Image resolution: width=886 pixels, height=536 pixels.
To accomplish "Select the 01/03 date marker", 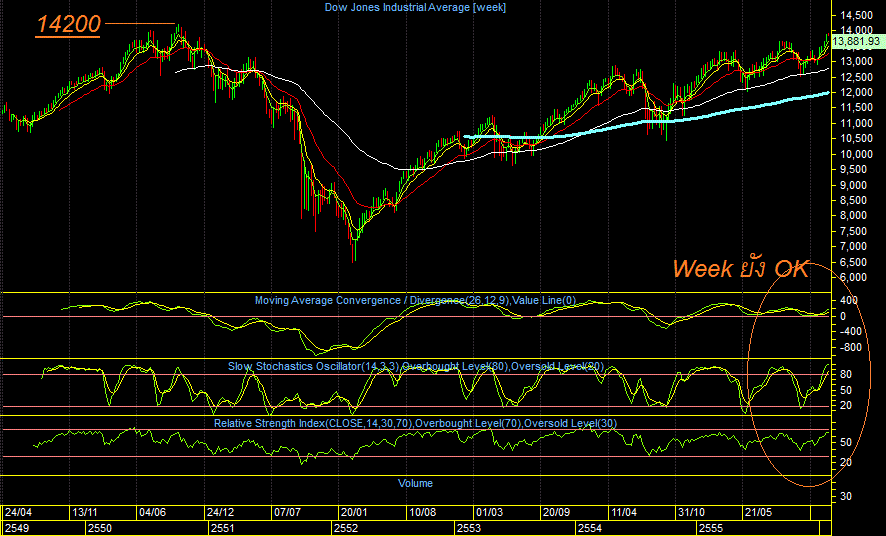I will pos(489,512).
